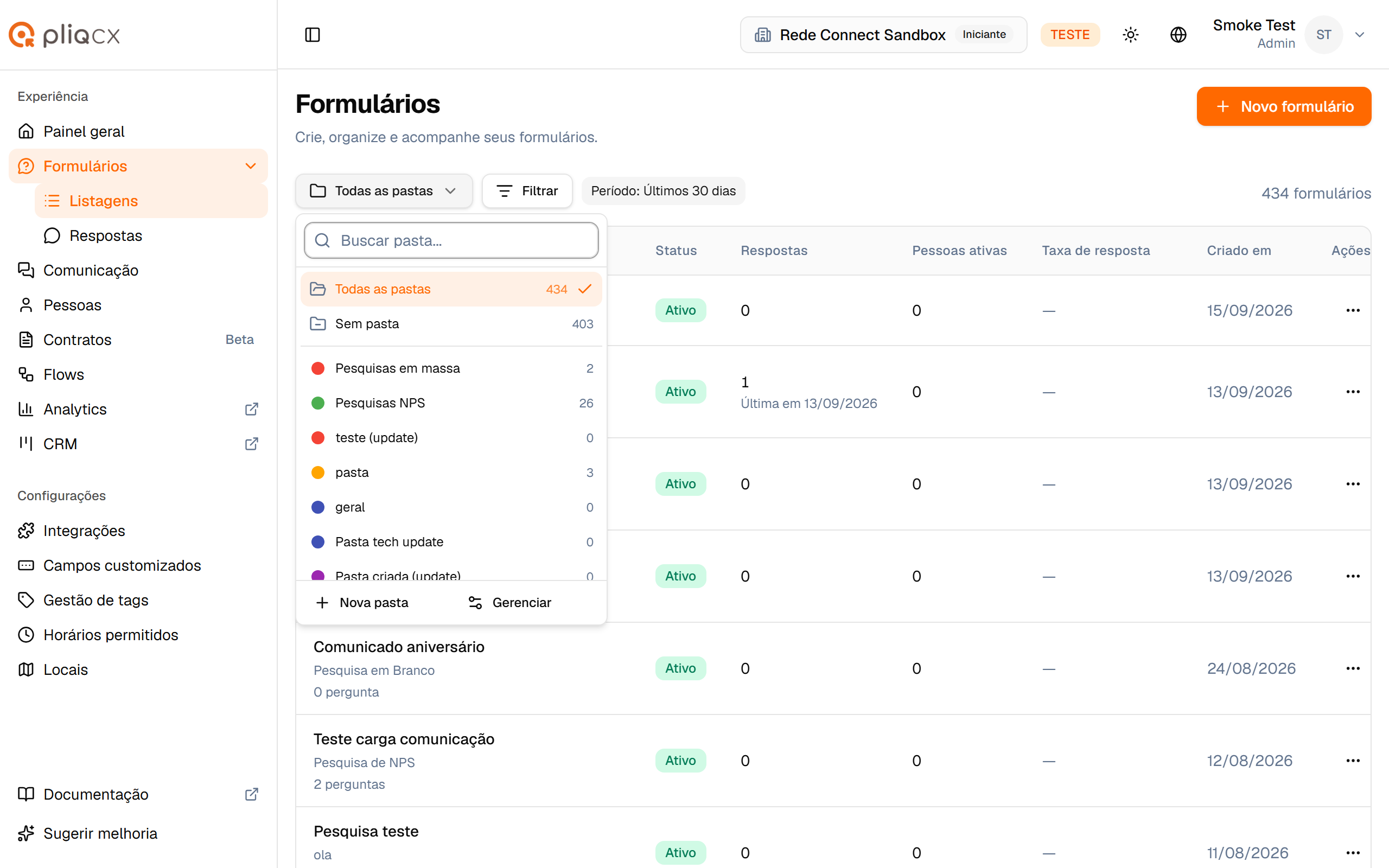
Task: Open Comunicação section
Action: (x=138, y=270)
